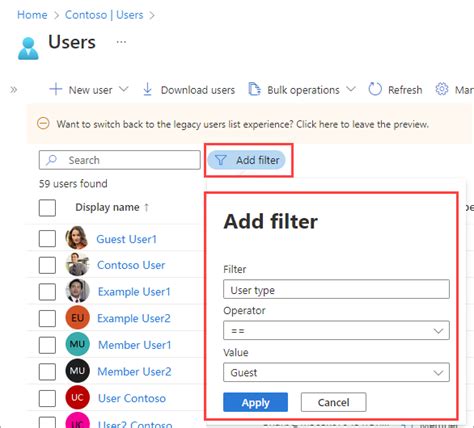The height and width of the screenshot is (428, 474).
Task: Click the orange EU avatar icon
Action: (77, 317)
